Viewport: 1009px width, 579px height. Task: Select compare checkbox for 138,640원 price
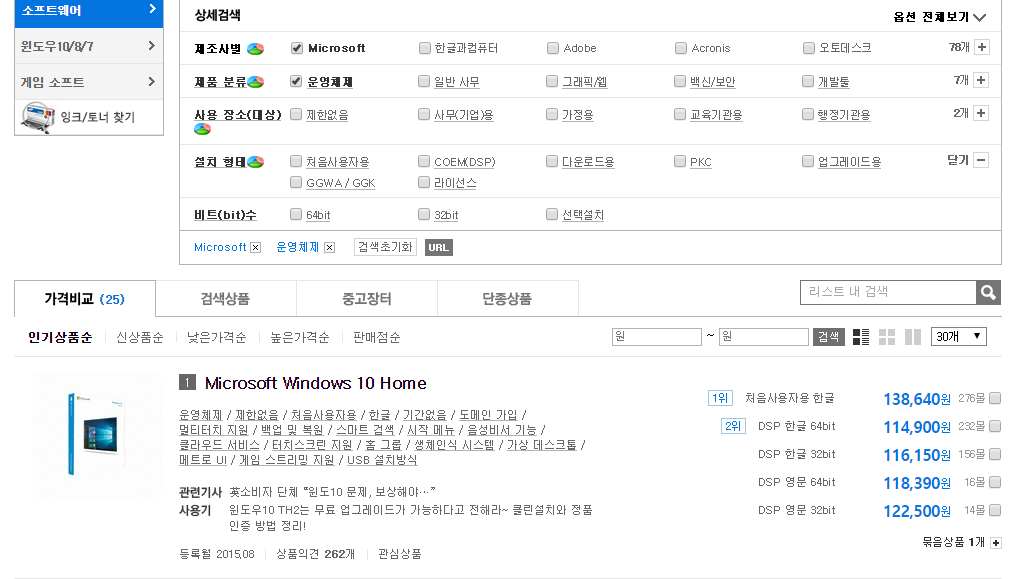(x=995, y=398)
